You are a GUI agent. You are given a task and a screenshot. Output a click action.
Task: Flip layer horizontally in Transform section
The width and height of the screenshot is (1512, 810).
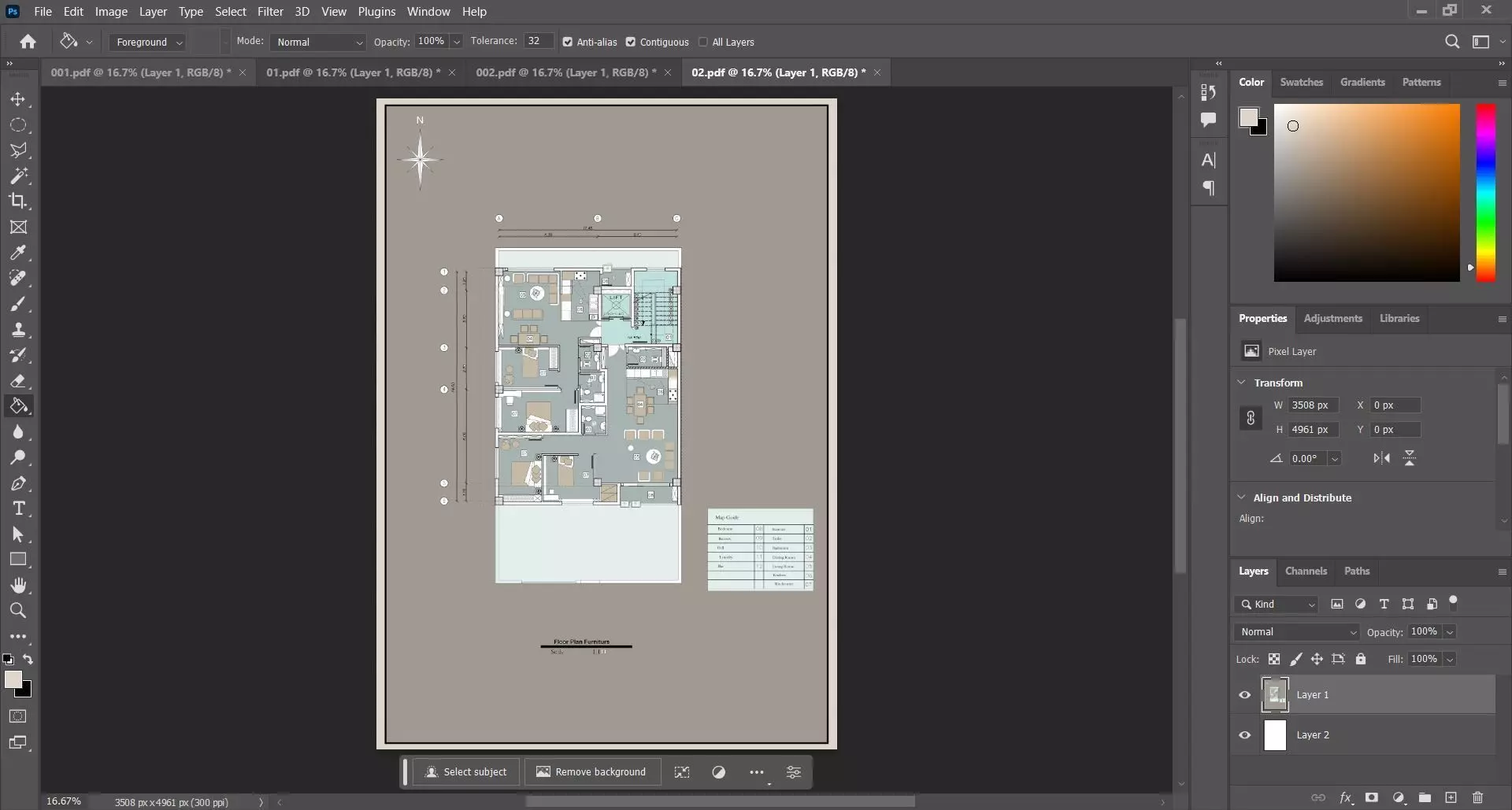[1382, 458]
